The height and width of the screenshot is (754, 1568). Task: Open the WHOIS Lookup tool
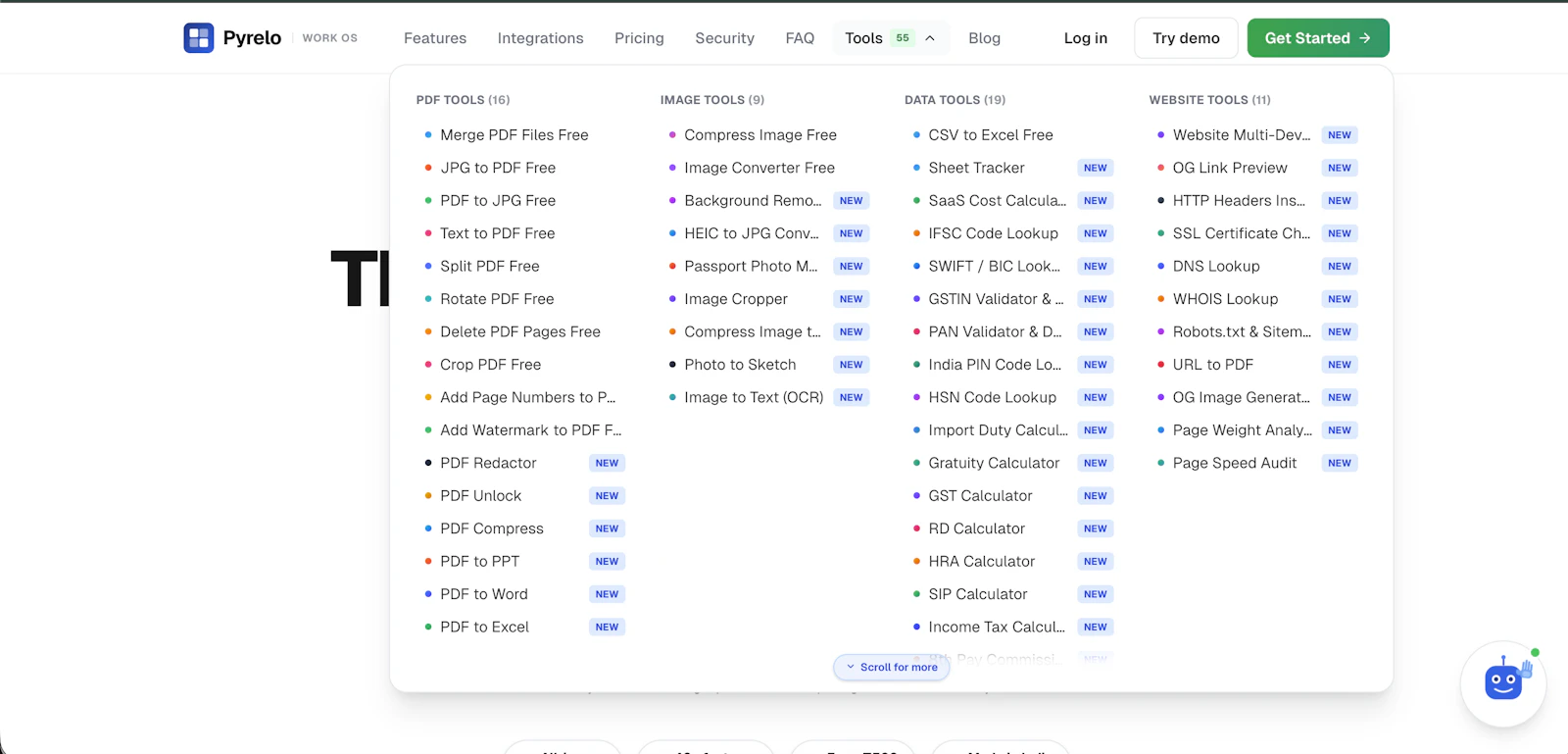1225,299
